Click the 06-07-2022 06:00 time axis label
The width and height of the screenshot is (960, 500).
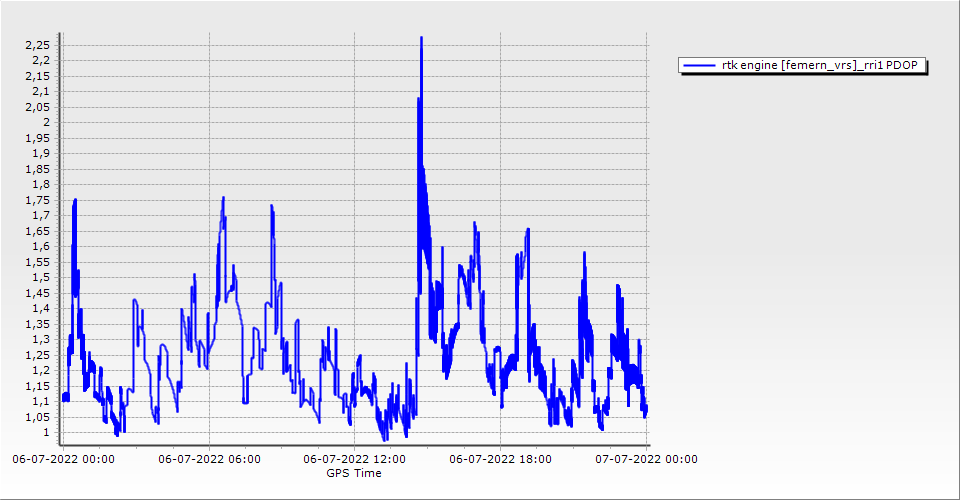pyautogui.click(x=209, y=460)
